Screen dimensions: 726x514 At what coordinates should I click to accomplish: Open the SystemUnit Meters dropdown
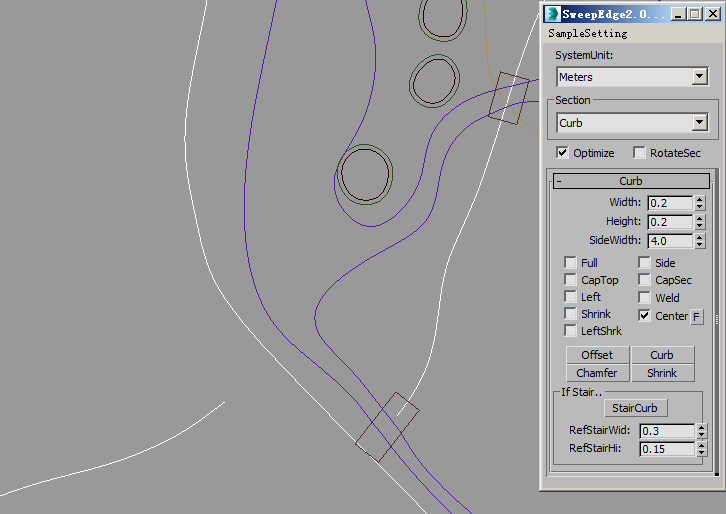pos(699,76)
